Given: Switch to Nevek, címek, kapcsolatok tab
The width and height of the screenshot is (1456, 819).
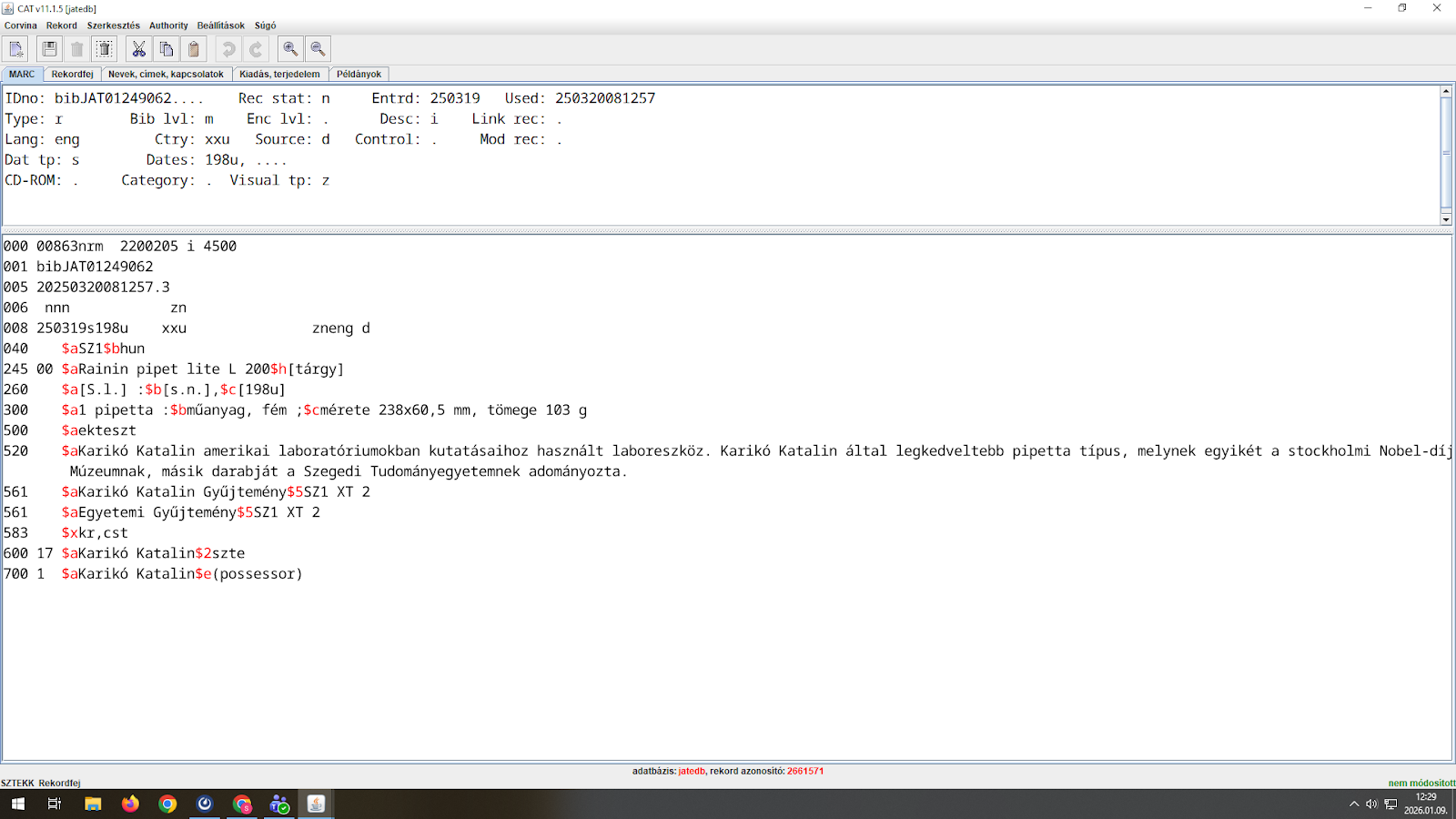Looking at the screenshot, I should pyautogui.click(x=166, y=75).
